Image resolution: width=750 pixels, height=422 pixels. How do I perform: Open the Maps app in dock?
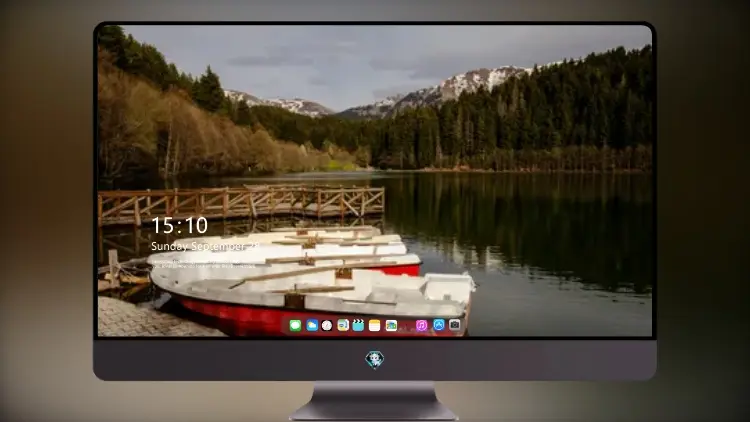[x=343, y=325]
